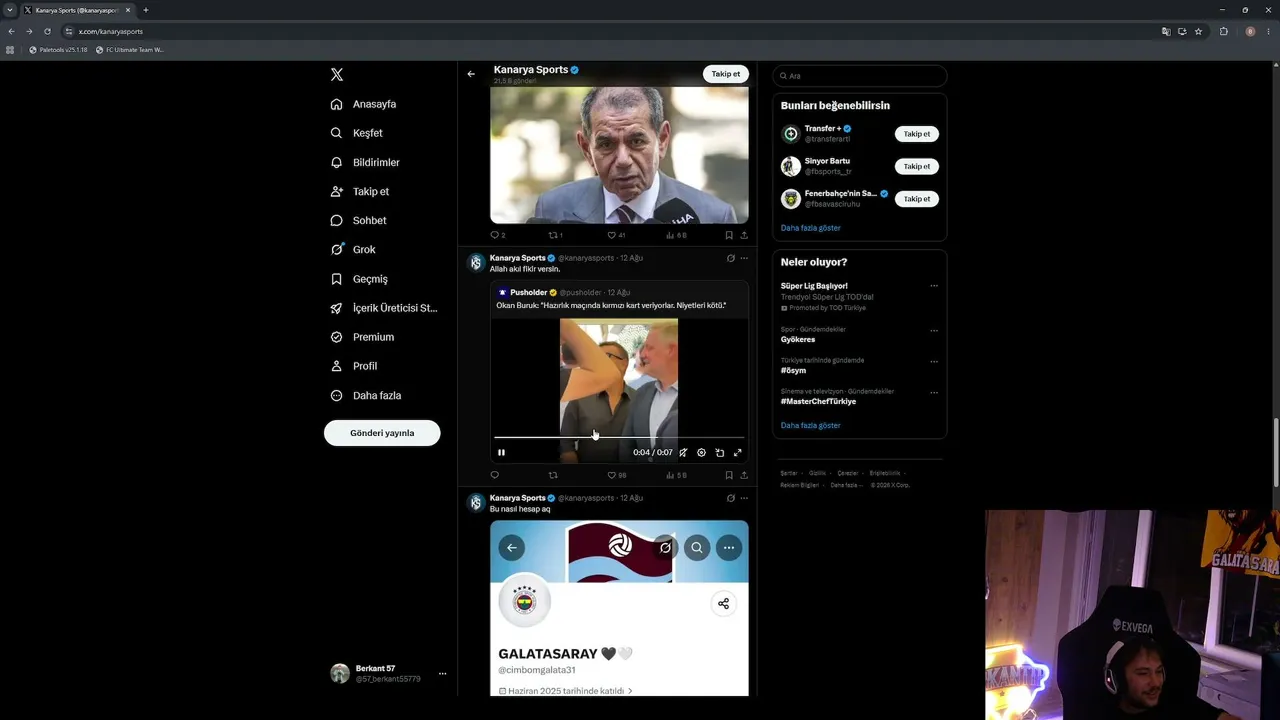
Task: Reload the page in Chrome
Action: (x=47, y=31)
